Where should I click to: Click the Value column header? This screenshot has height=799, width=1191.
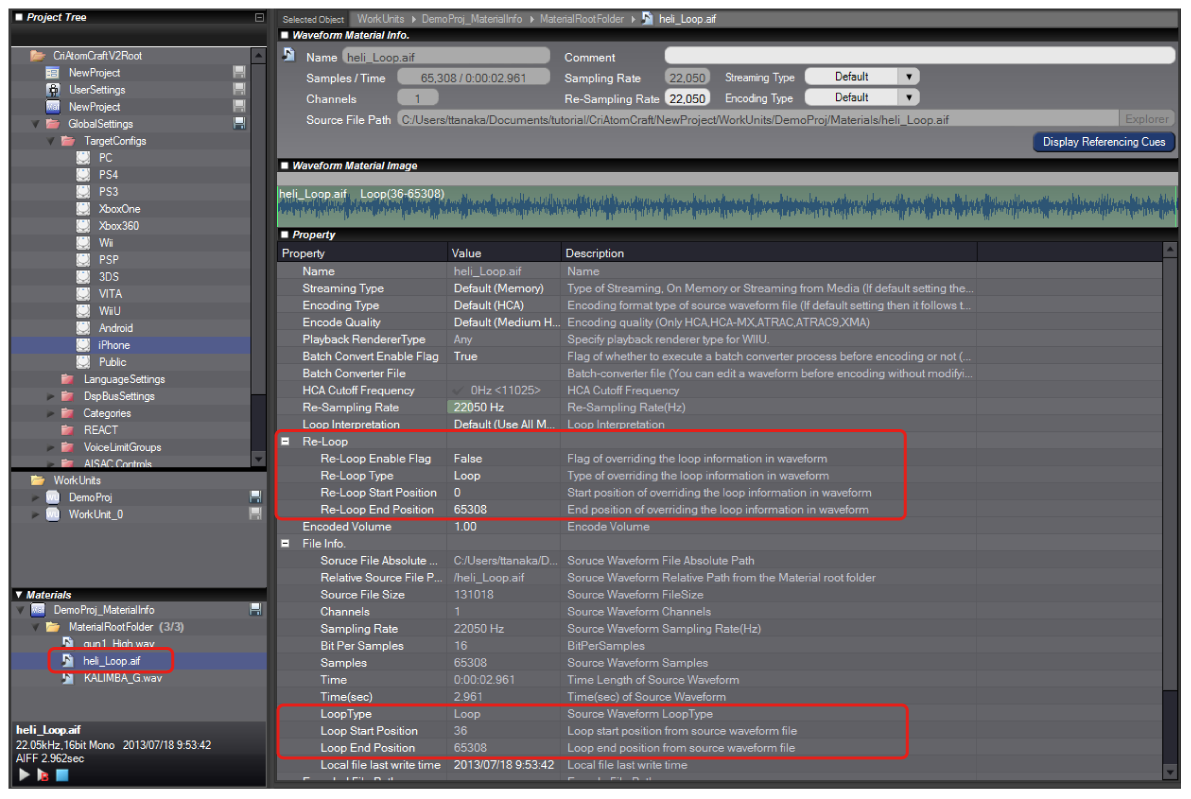click(504, 253)
